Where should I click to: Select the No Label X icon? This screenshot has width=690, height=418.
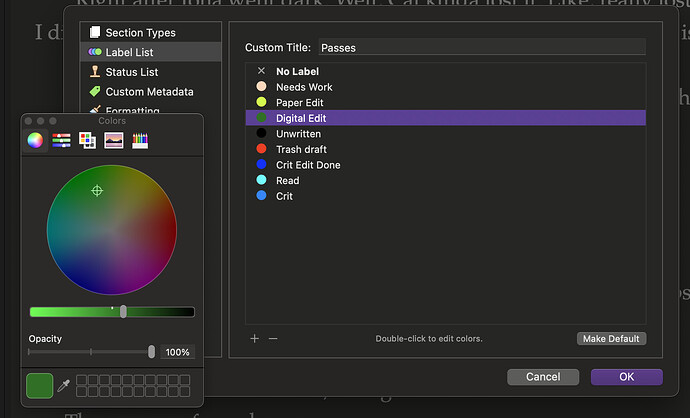[261, 71]
